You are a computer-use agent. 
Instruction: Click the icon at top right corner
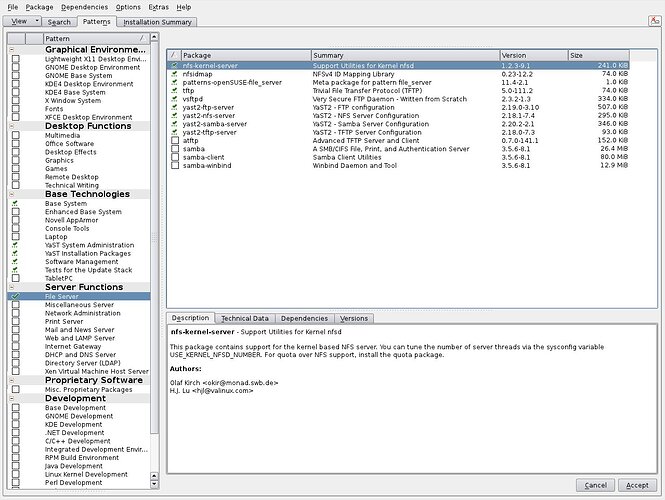[x=655, y=20]
